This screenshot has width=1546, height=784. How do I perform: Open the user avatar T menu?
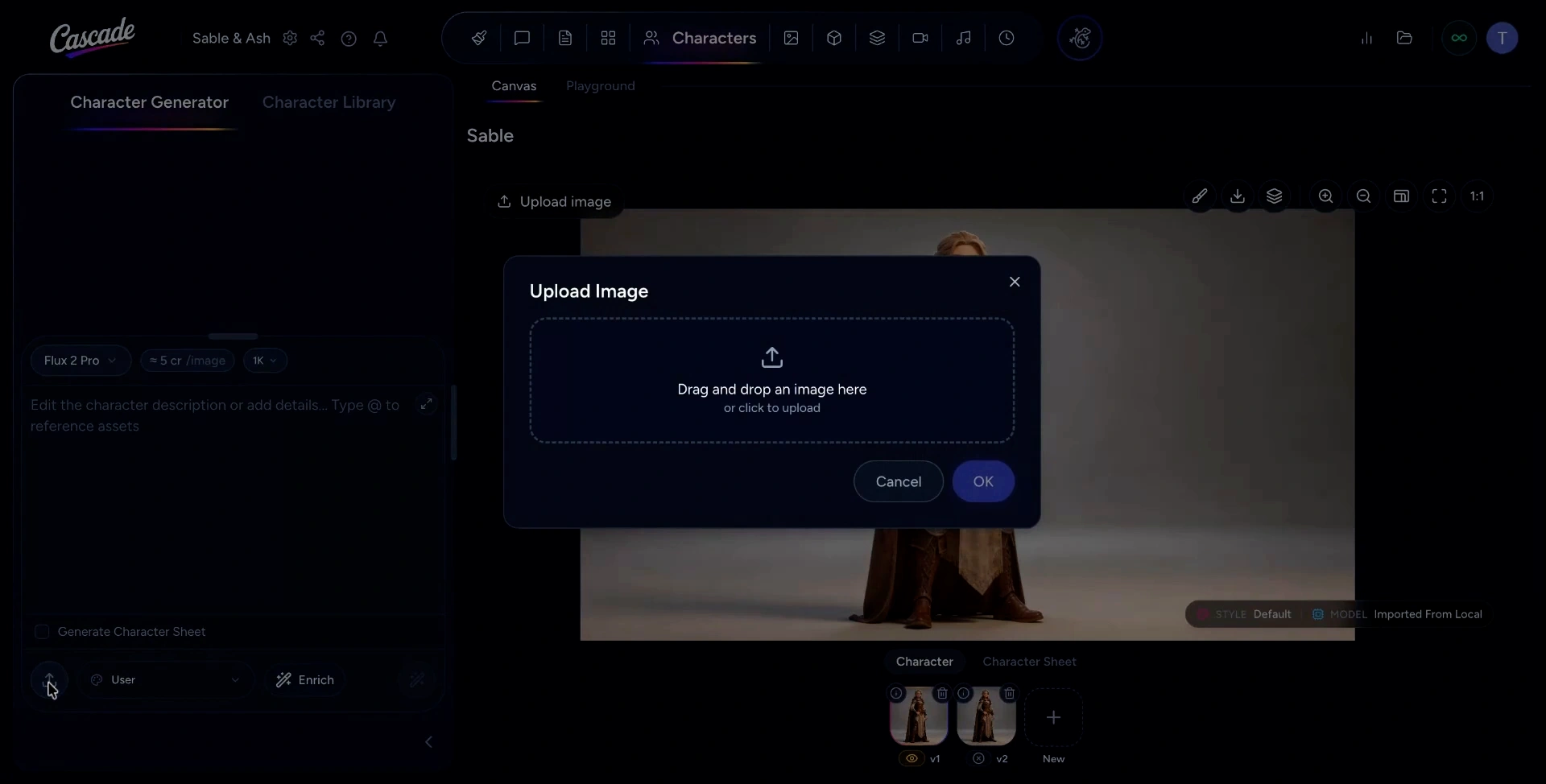[x=1502, y=38]
